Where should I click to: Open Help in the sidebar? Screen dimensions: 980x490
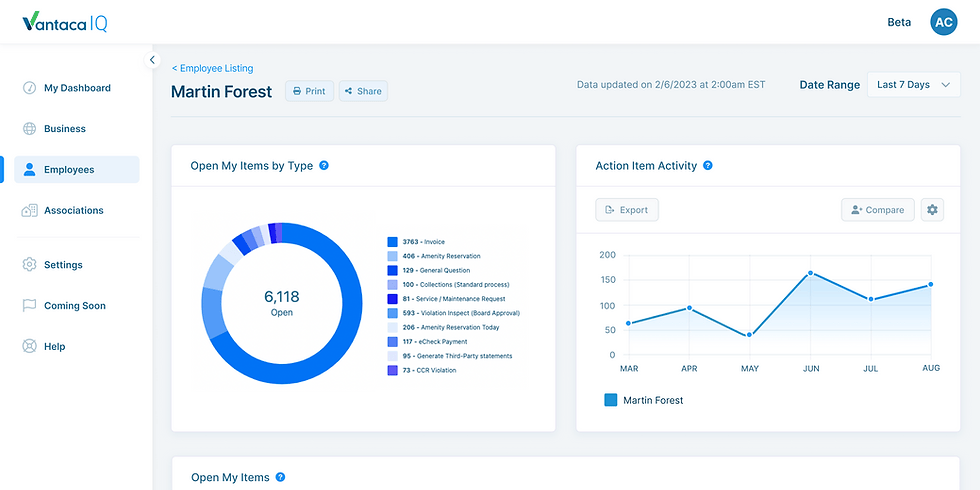[77, 346]
